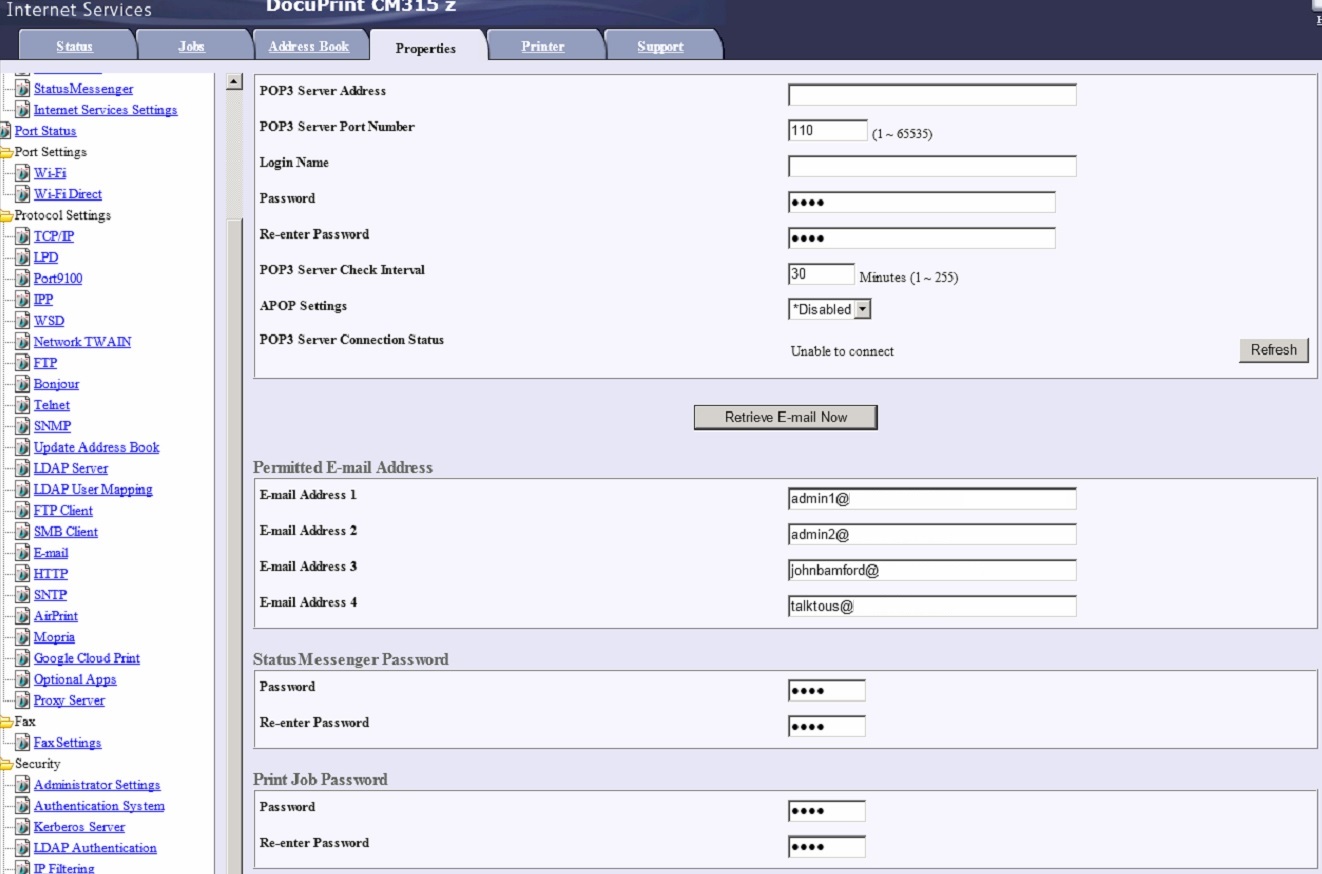The width and height of the screenshot is (1322, 874).
Task: Click the page icon beside FTP
Action: click(x=23, y=363)
